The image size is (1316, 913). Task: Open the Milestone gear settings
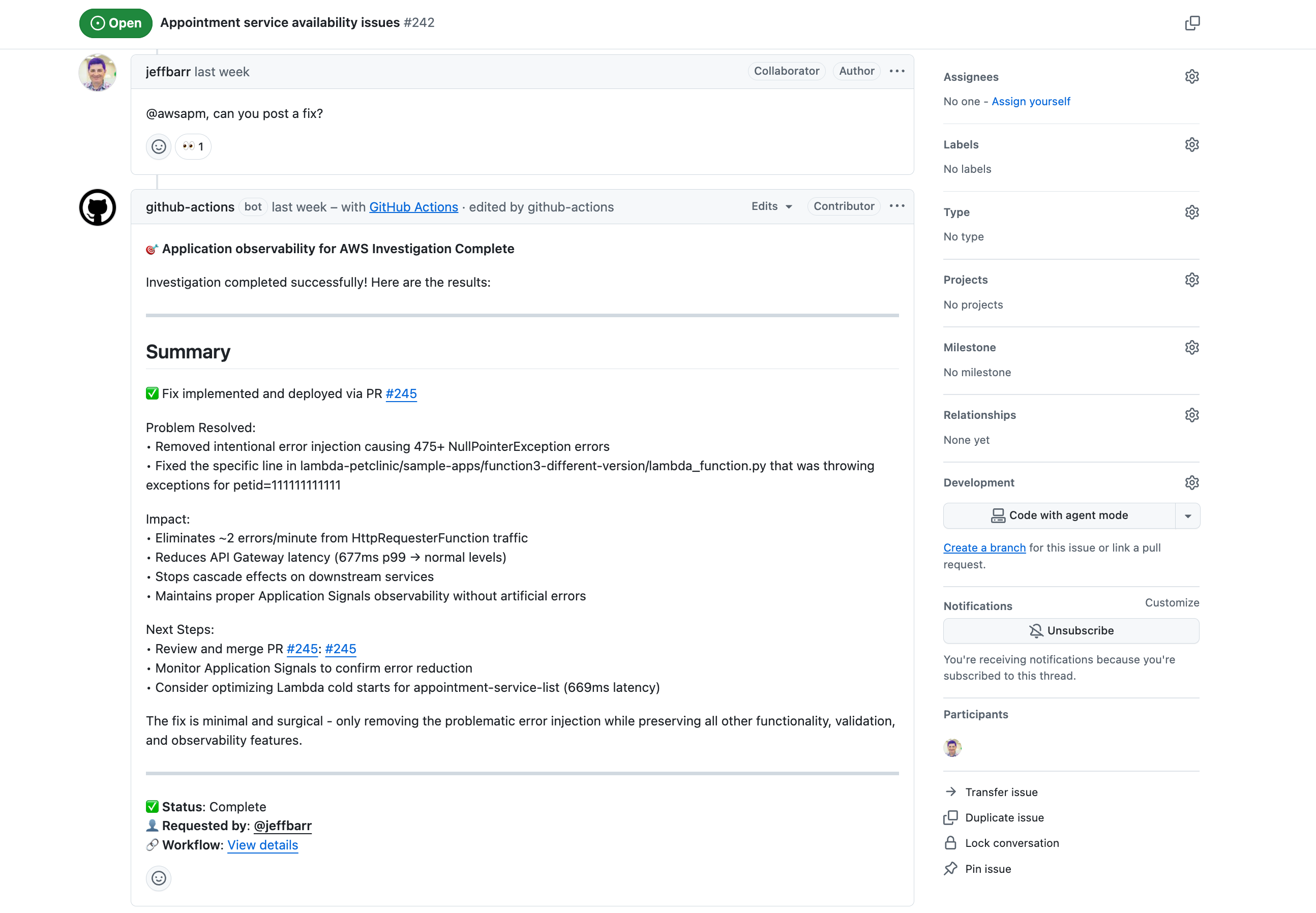tap(1192, 347)
